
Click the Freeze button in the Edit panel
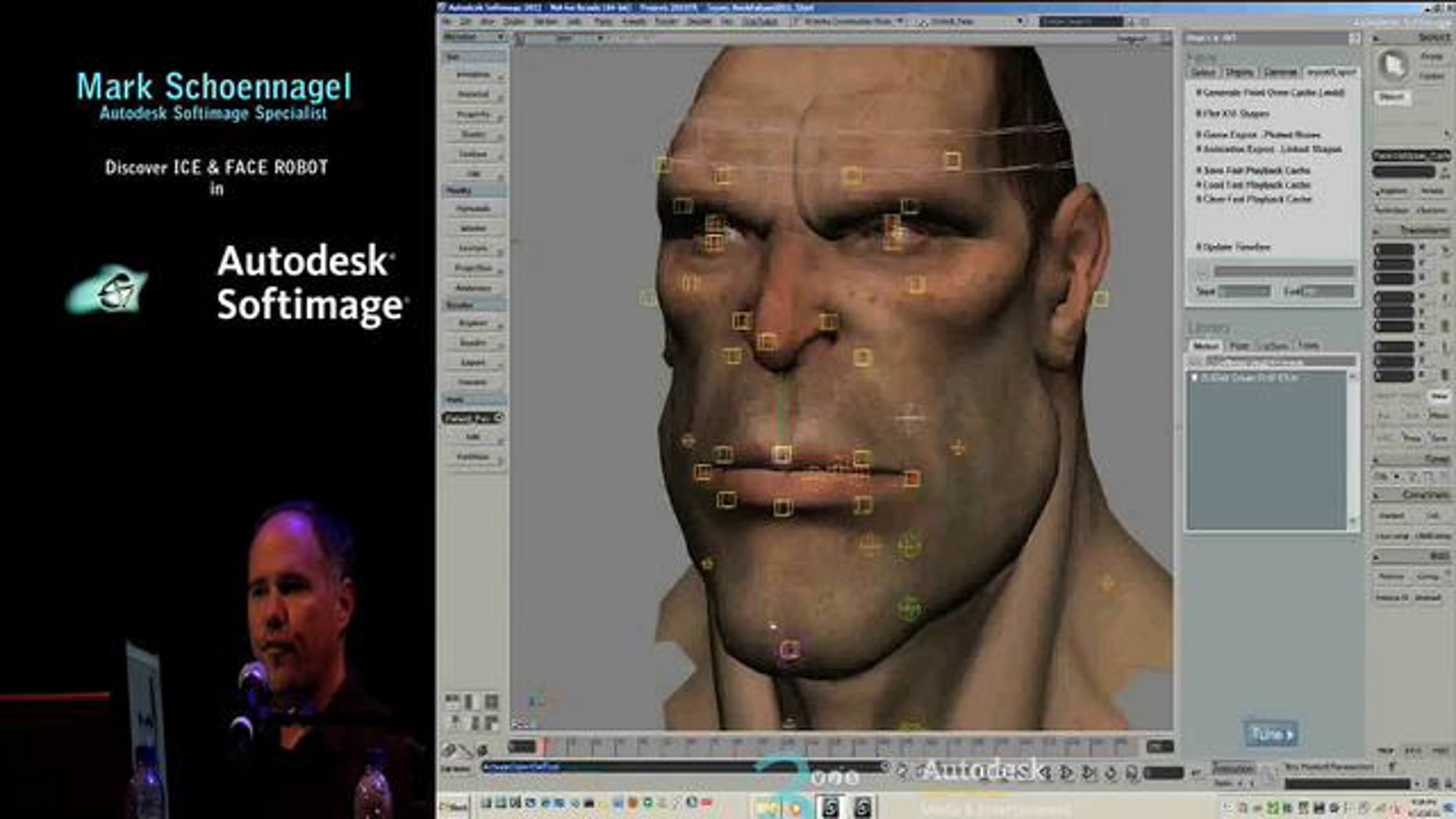(1392, 576)
